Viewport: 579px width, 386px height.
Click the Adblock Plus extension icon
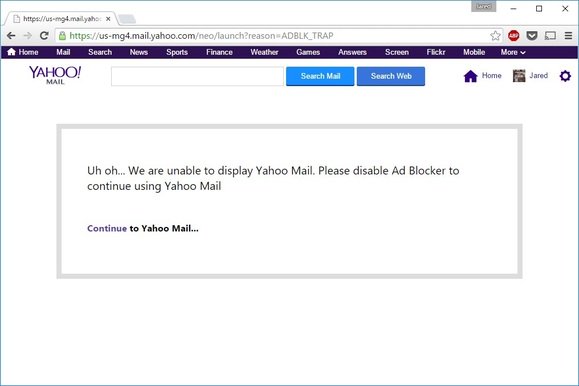pos(513,35)
